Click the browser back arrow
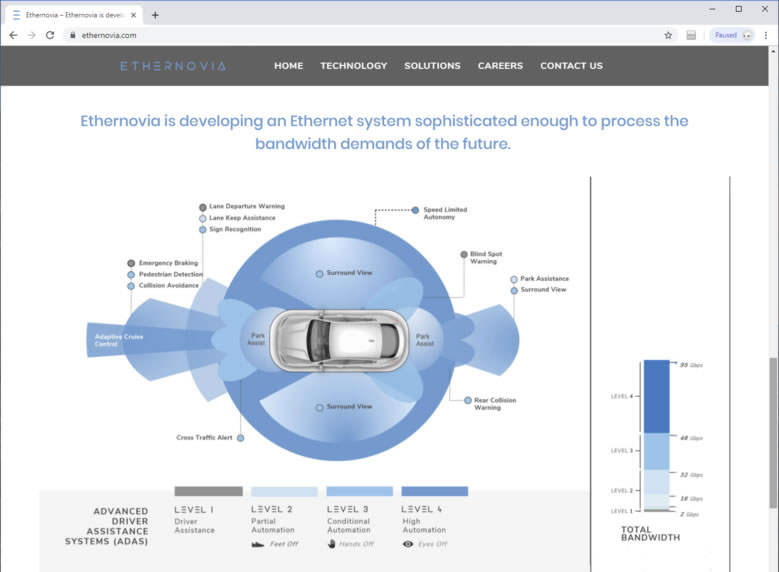779x572 pixels. [x=13, y=35]
